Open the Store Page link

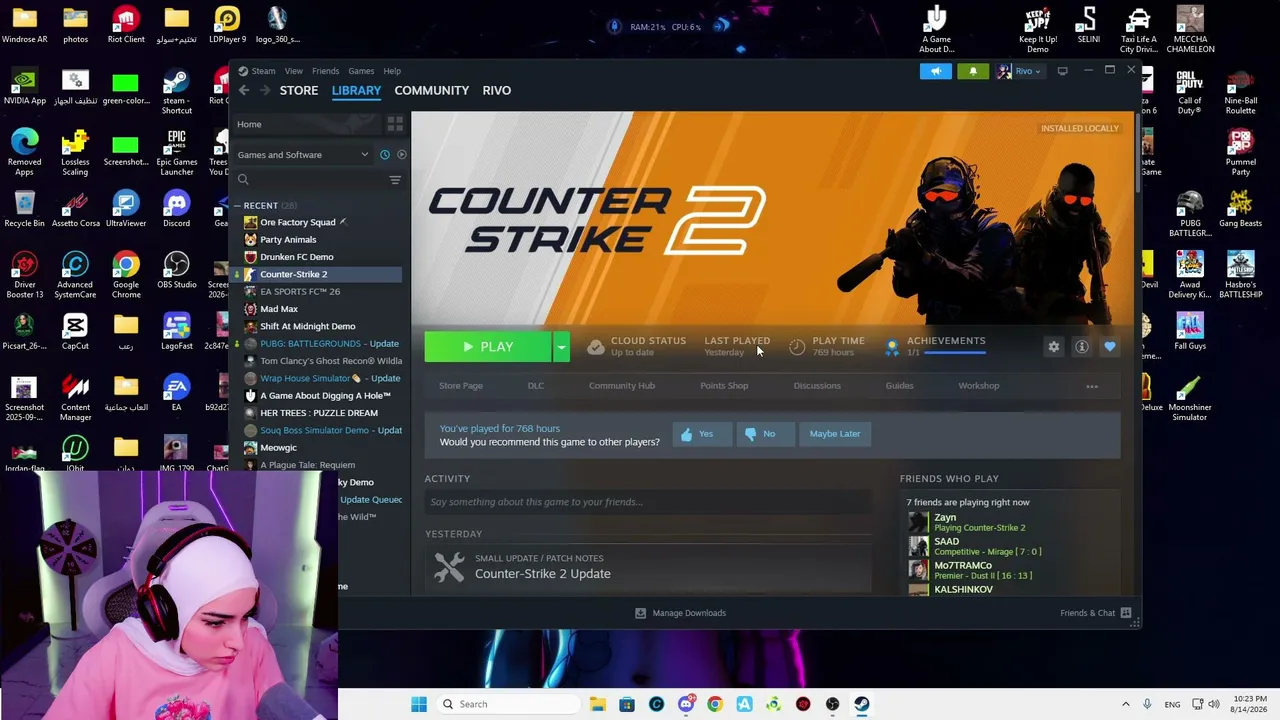click(461, 385)
